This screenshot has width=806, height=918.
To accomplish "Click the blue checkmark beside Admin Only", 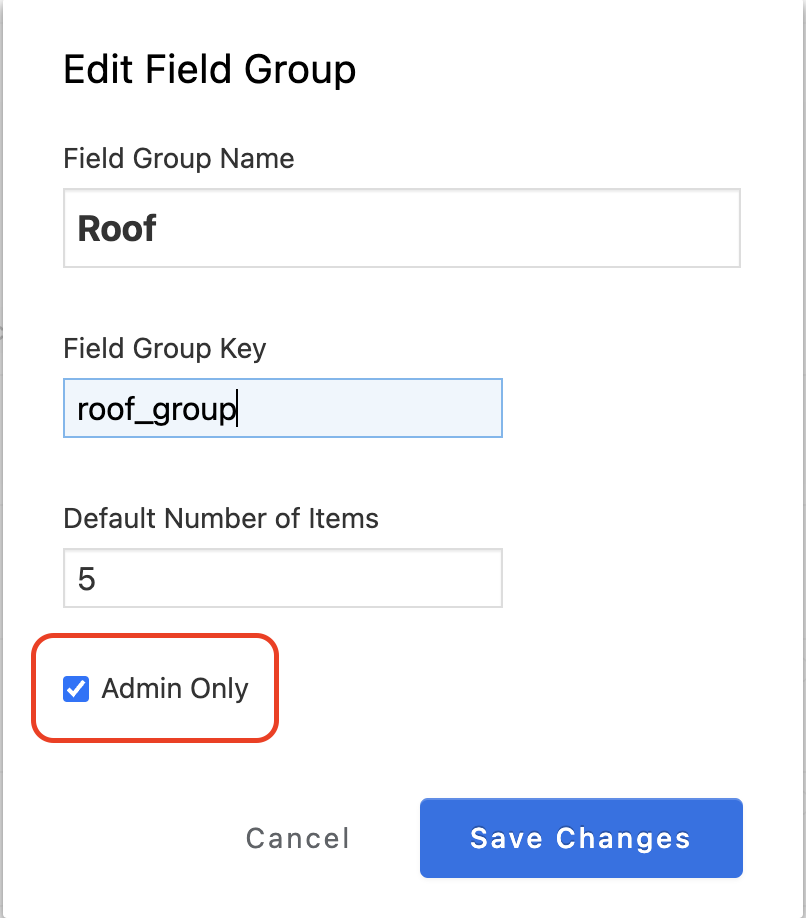I will [x=76, y=688].
